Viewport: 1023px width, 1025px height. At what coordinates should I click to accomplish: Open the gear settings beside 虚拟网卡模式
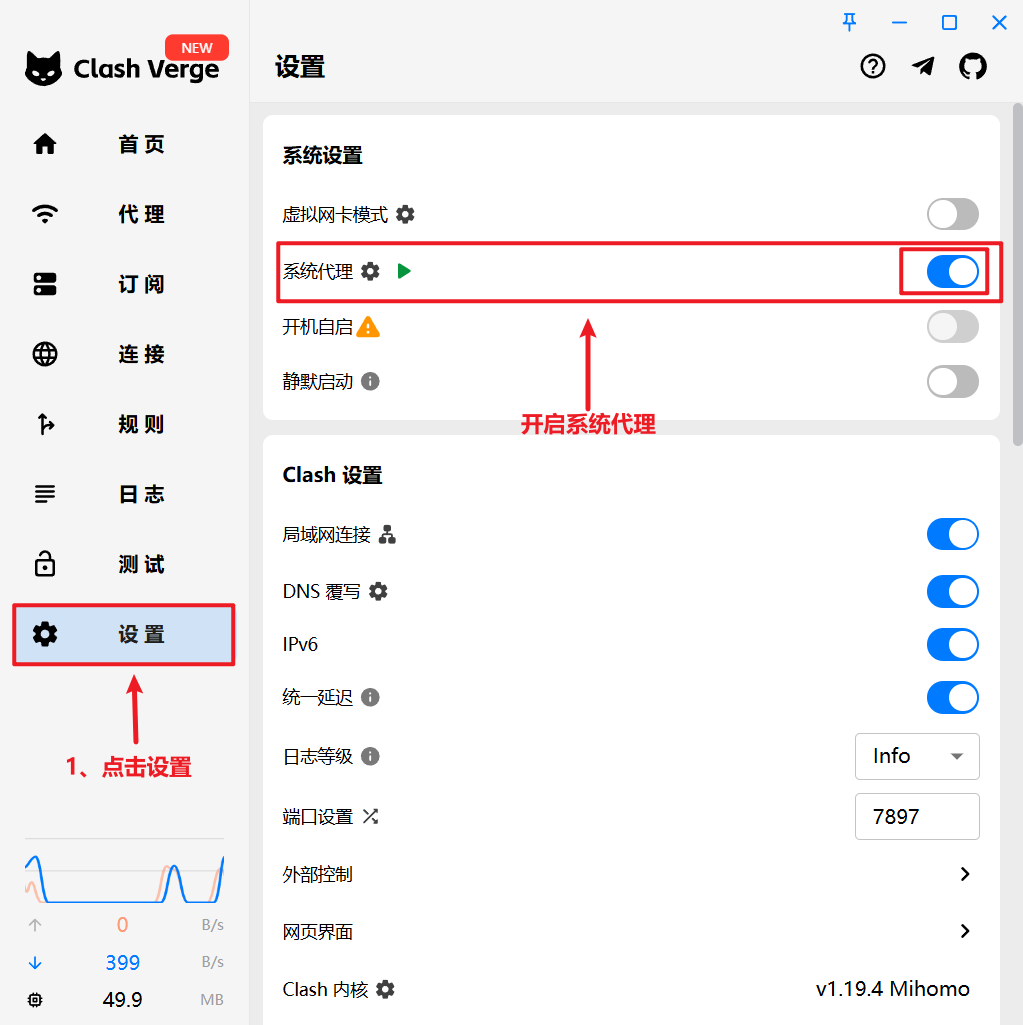click(405, 214)
